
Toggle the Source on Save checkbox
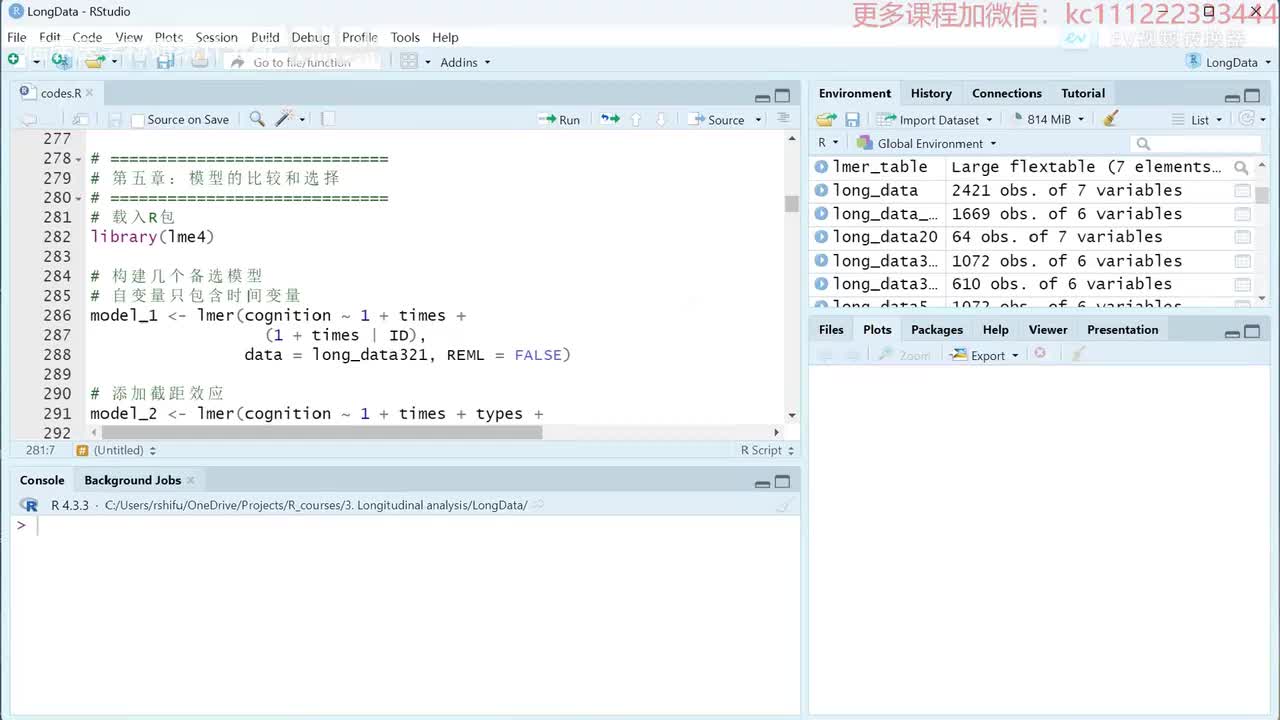(x=138, y=120)
